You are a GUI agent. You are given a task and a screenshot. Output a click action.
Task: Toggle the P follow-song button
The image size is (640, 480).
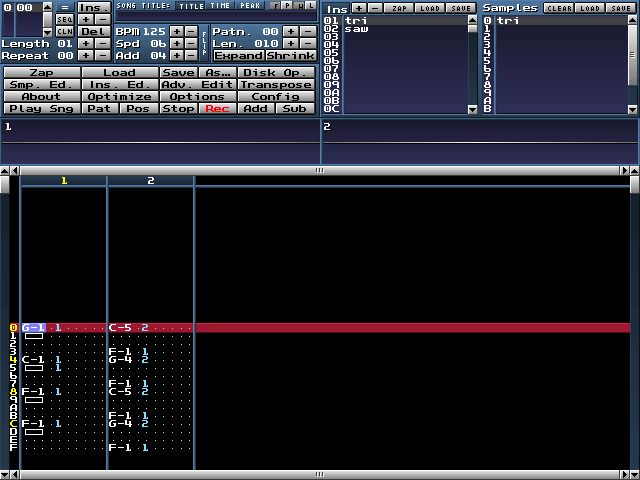[x=286, y=6]
